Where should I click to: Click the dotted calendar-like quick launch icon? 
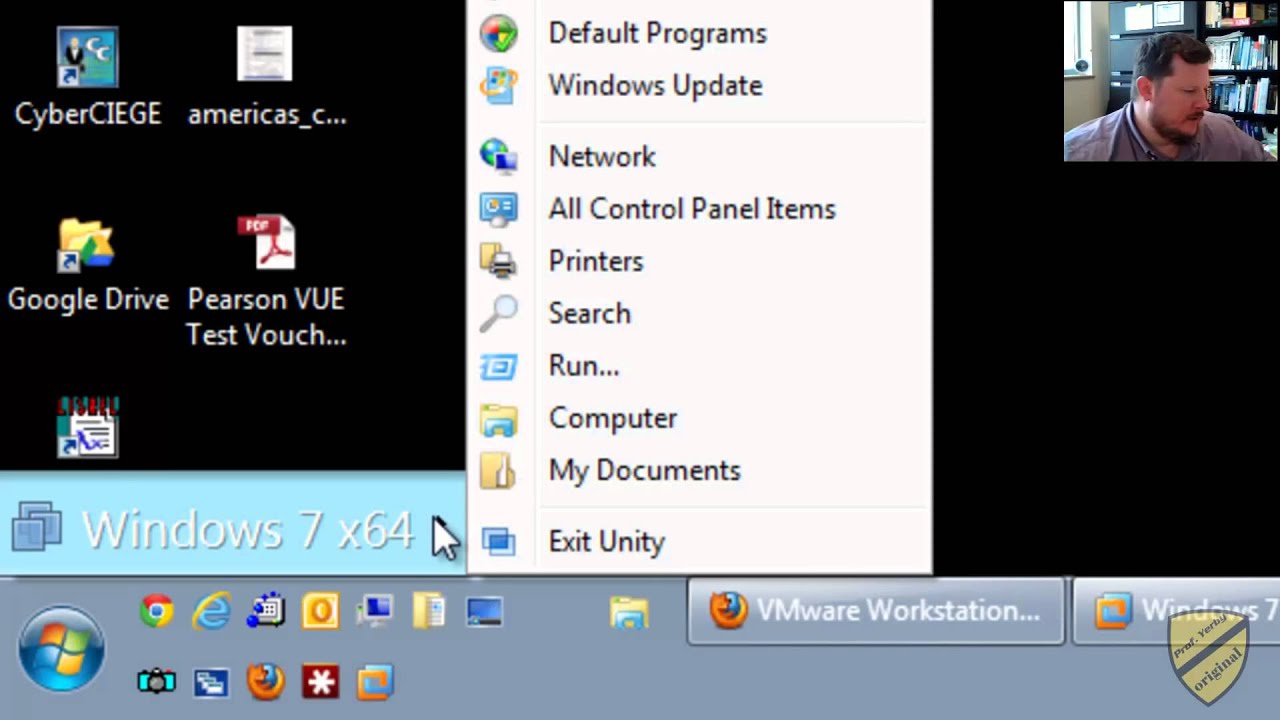tap(266, 610)
